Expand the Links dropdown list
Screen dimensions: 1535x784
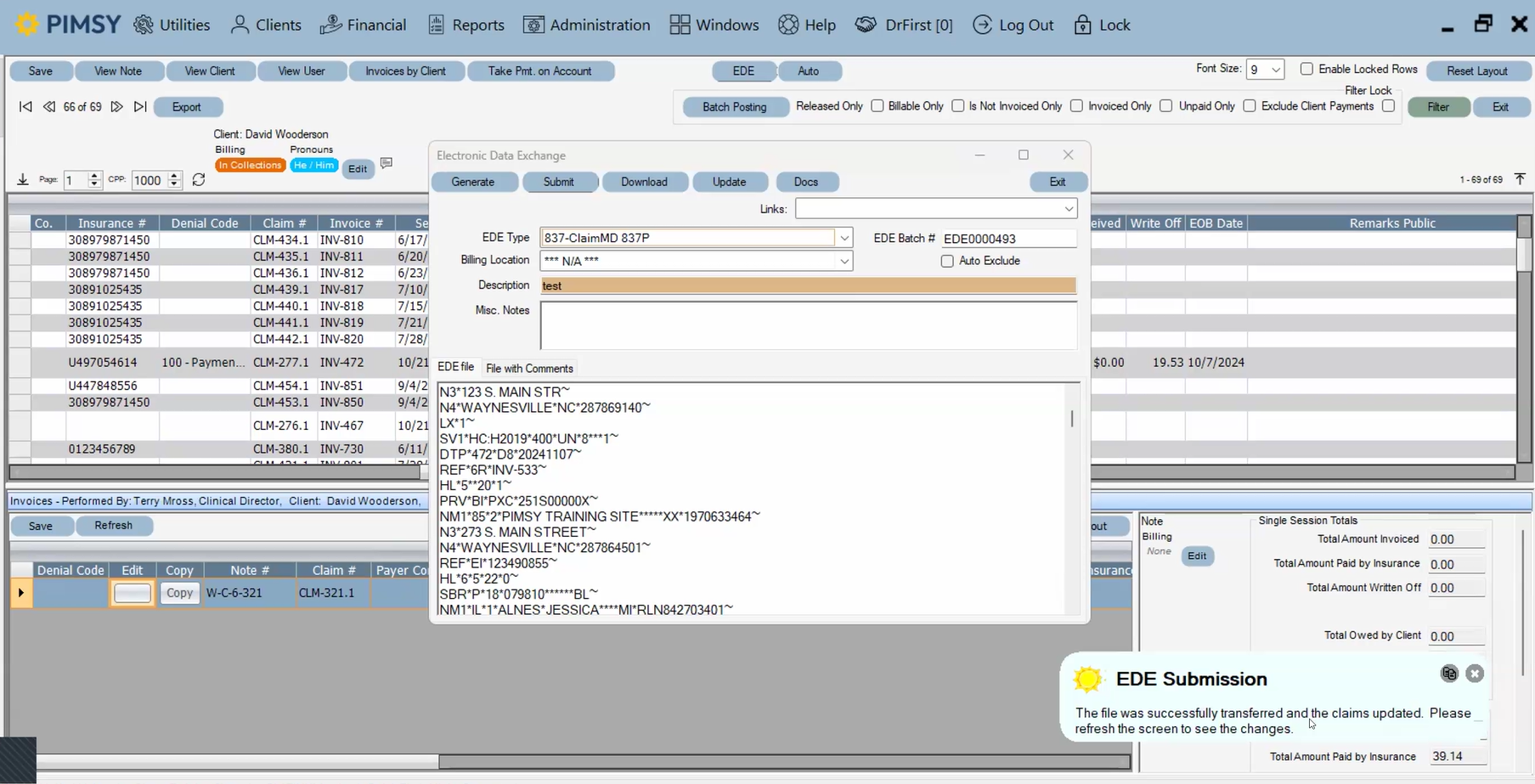click(x=1069, y=208)
